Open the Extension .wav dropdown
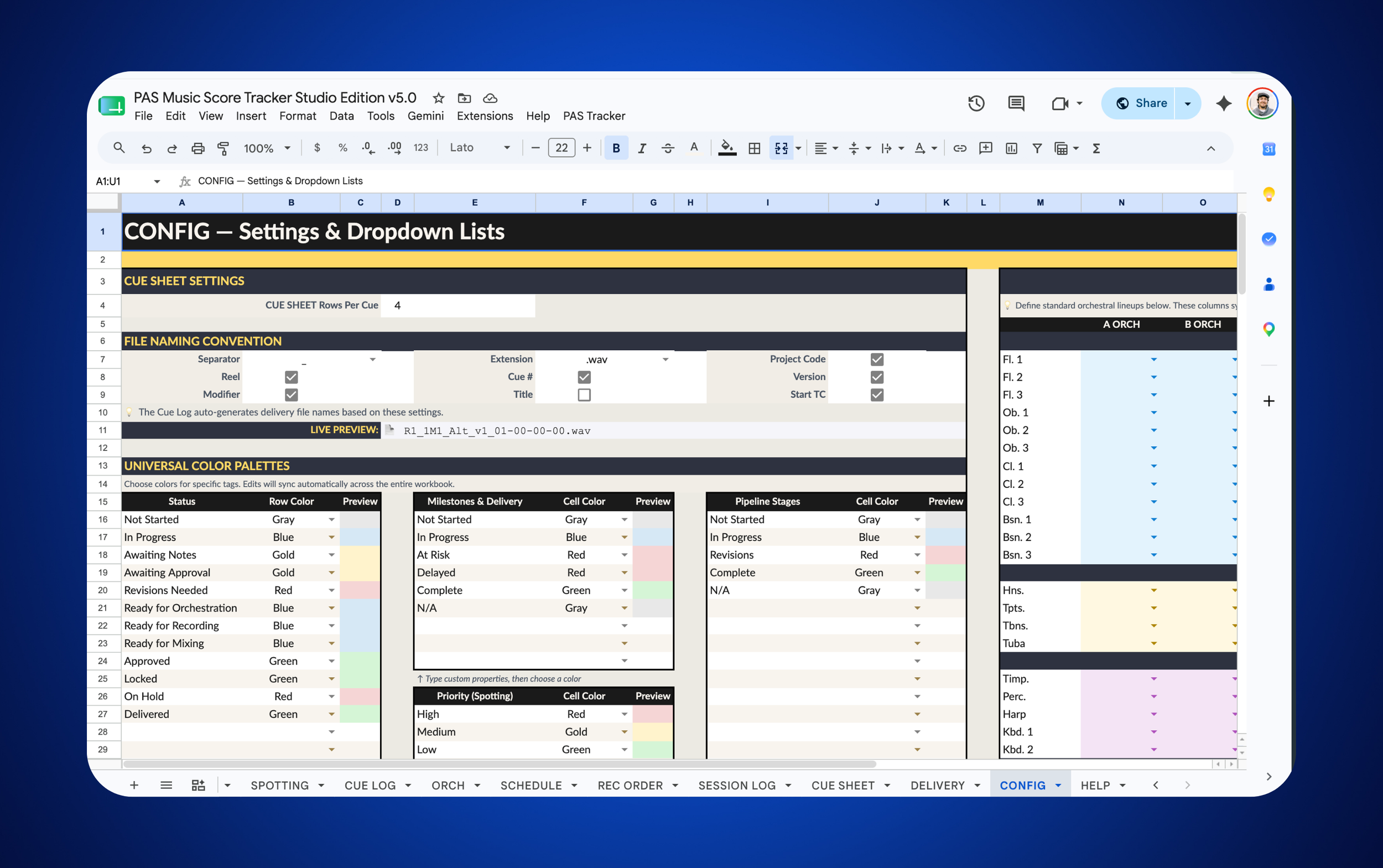This screenshot has height=868, width=1383. point(665,360)
